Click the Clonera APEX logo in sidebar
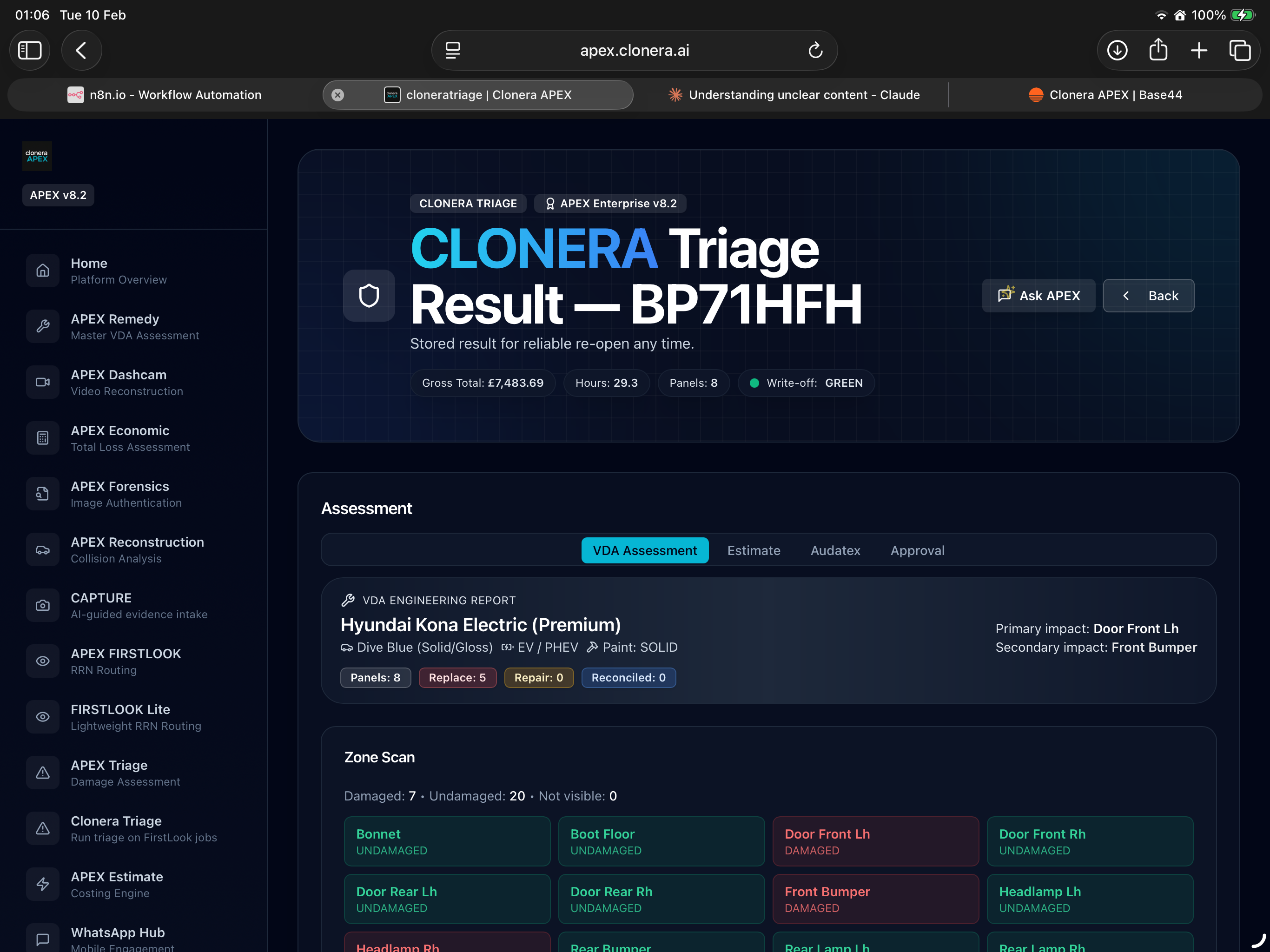The height and width of the screenshot is (952, 1270). click(x=37, y=156)
